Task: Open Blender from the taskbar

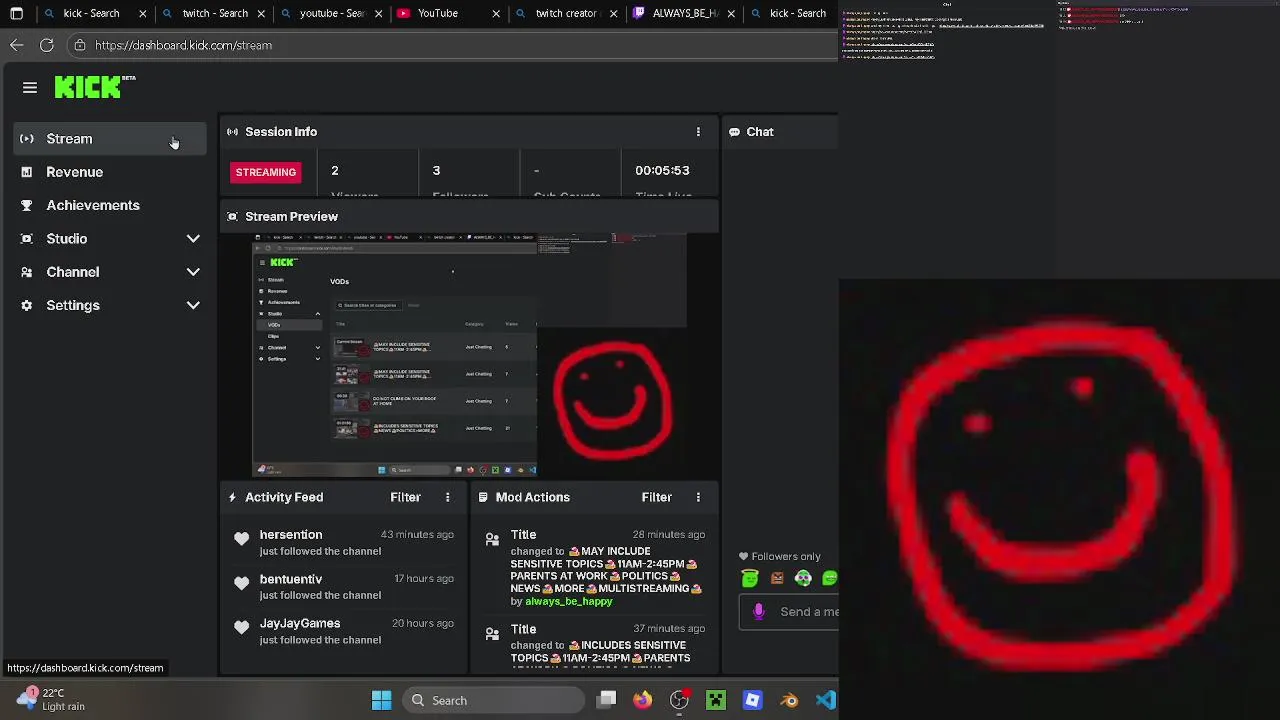Action: click(789, 700)
